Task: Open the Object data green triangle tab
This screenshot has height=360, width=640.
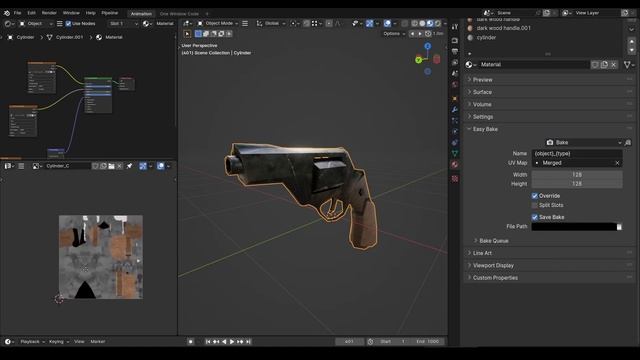Action: click(455, 153)
